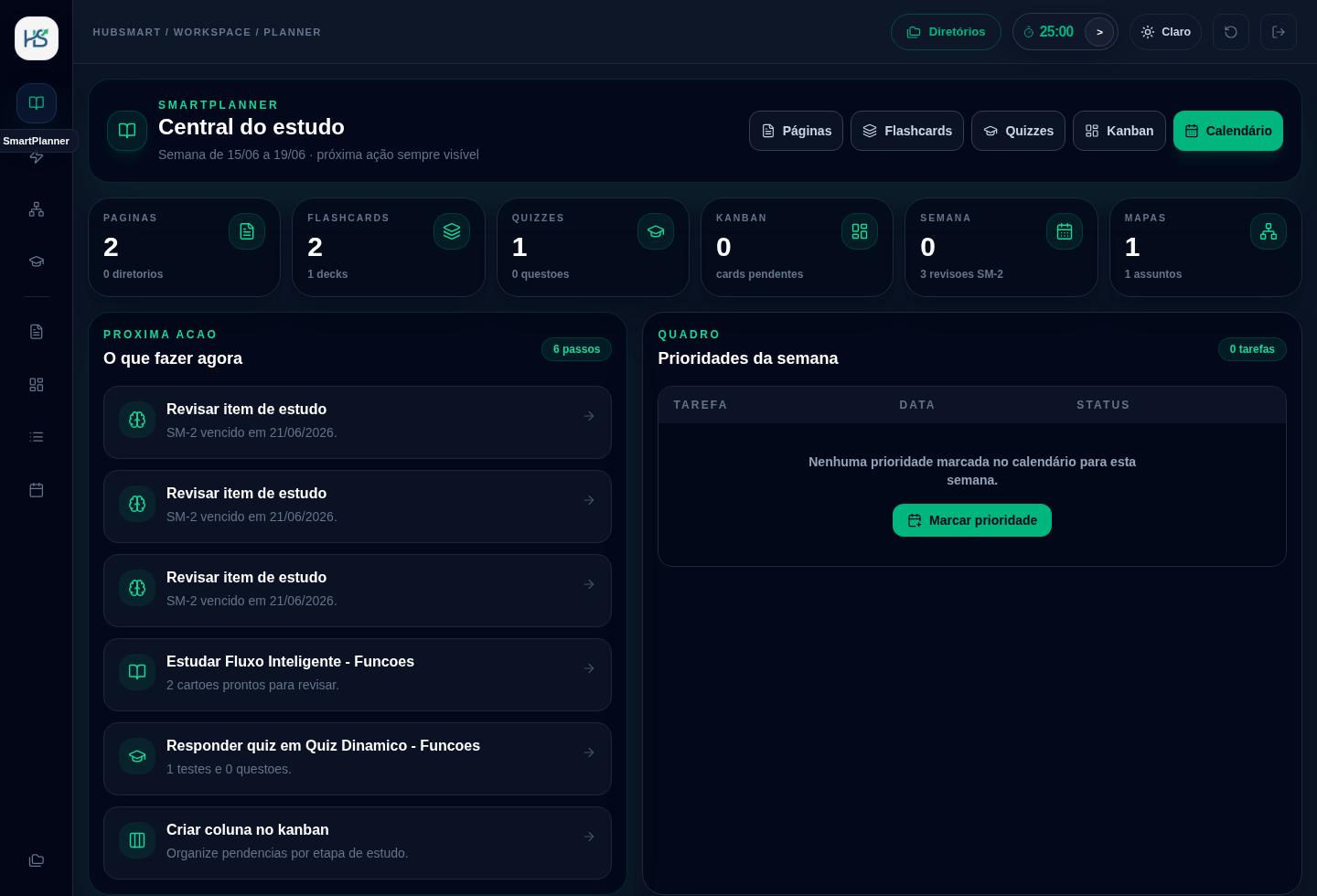1317x896 pixels.
Task: Click the '0 tarefas' badge
Action: tap(1252, 349)
